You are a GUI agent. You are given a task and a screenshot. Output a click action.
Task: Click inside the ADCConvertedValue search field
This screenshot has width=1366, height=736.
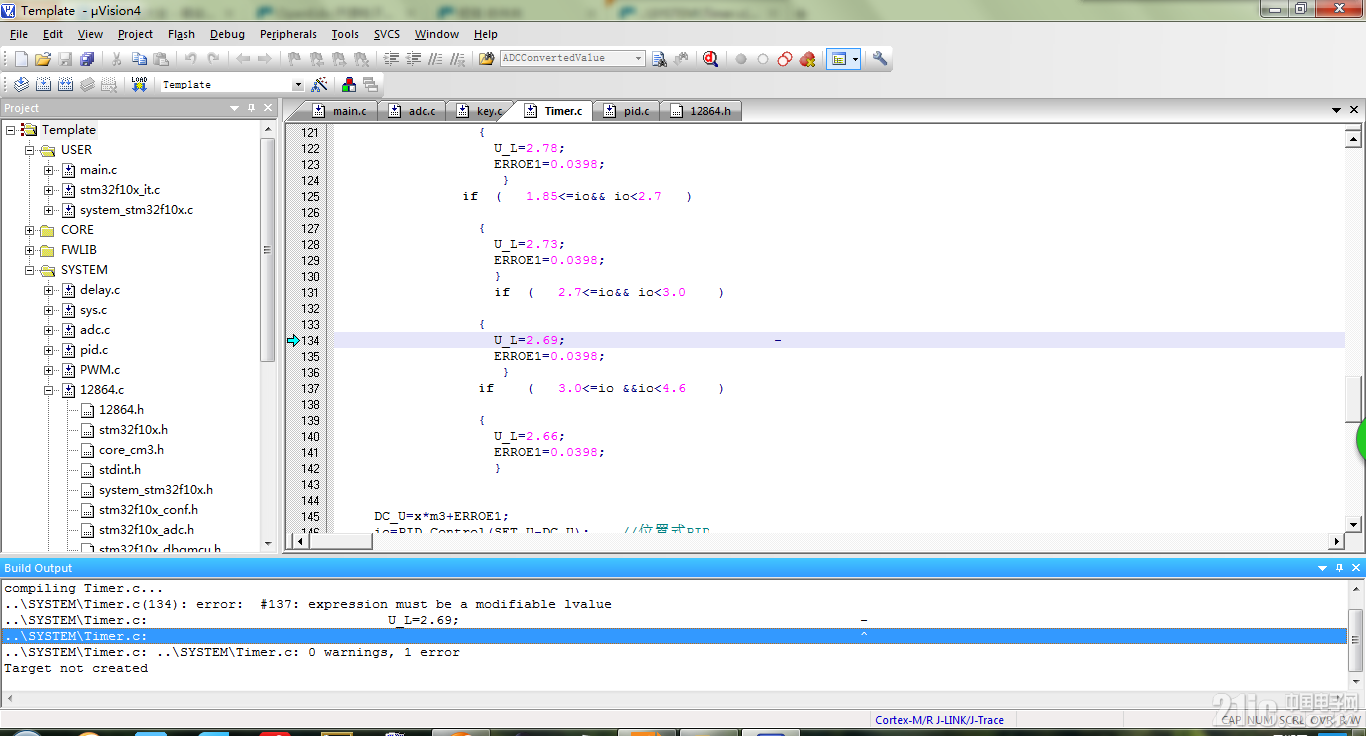[566, 59]
